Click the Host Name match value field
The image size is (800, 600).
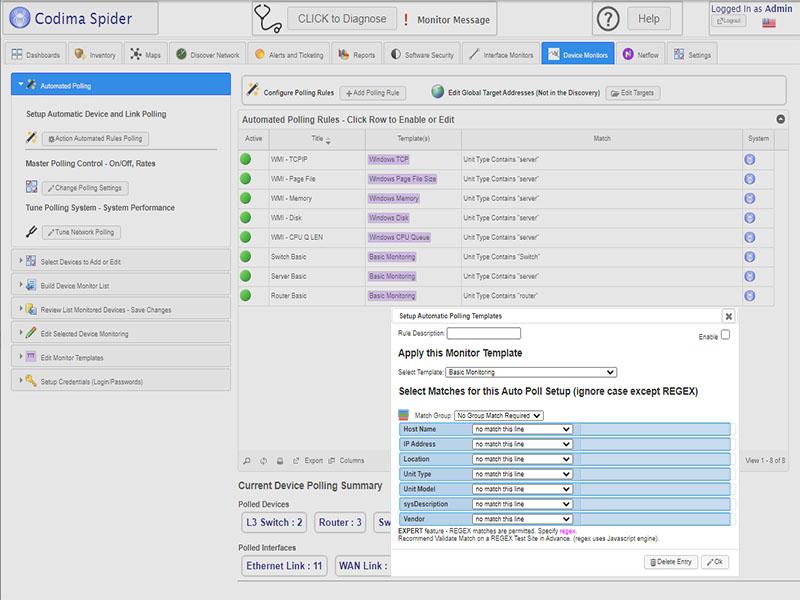(655, 429)
